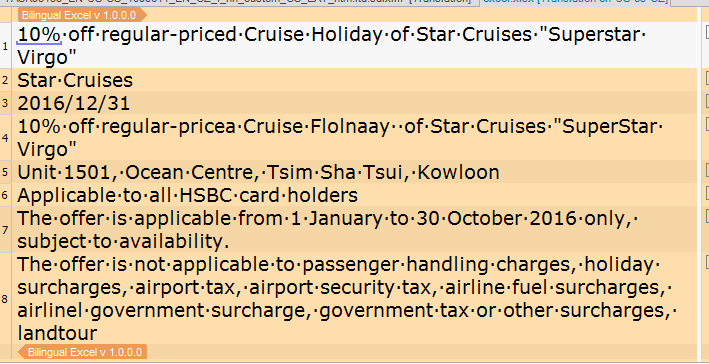Click the underlined 10% in segment 1

click(x=39, y=34)
